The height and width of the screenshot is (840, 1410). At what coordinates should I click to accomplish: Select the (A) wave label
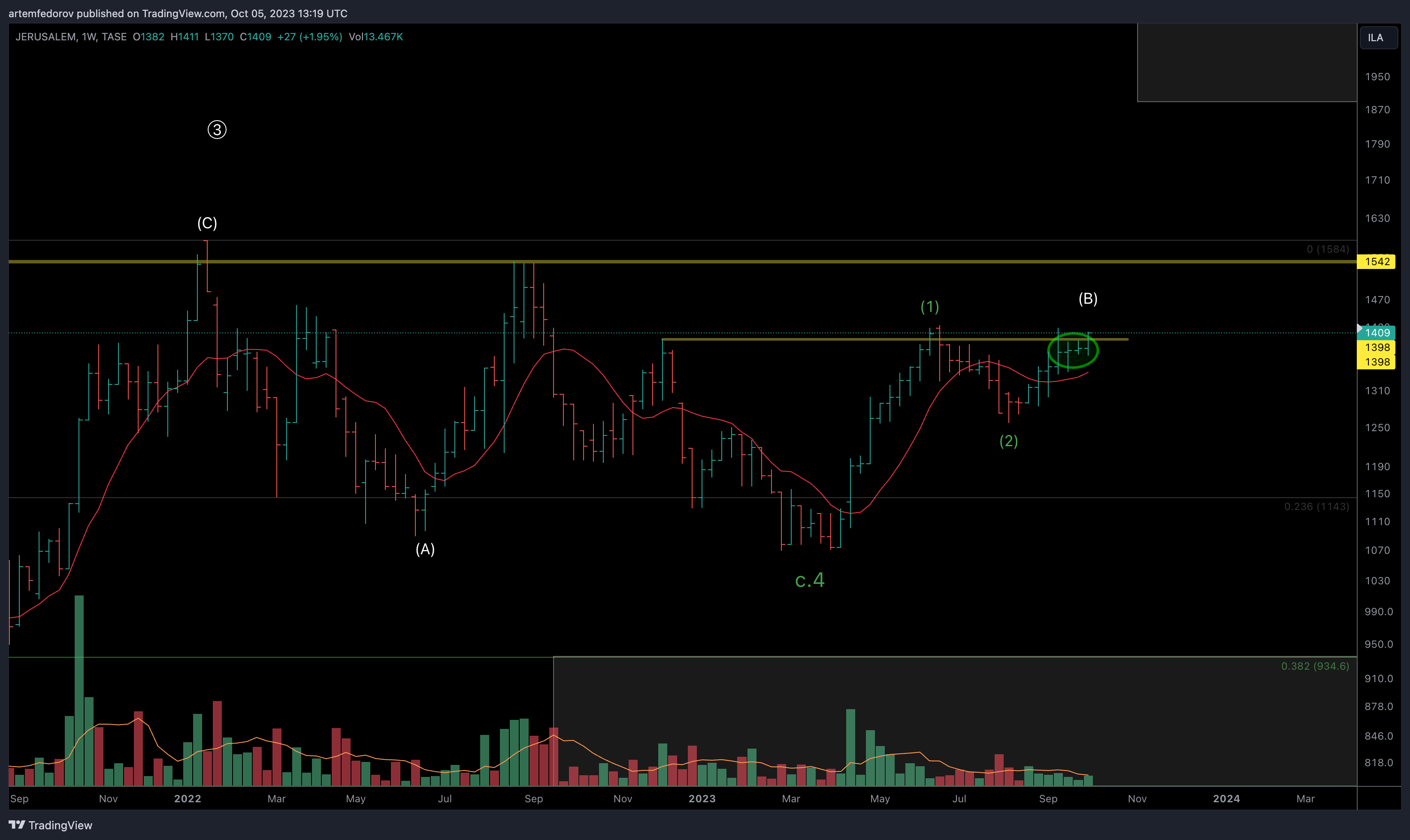point(425,549)
